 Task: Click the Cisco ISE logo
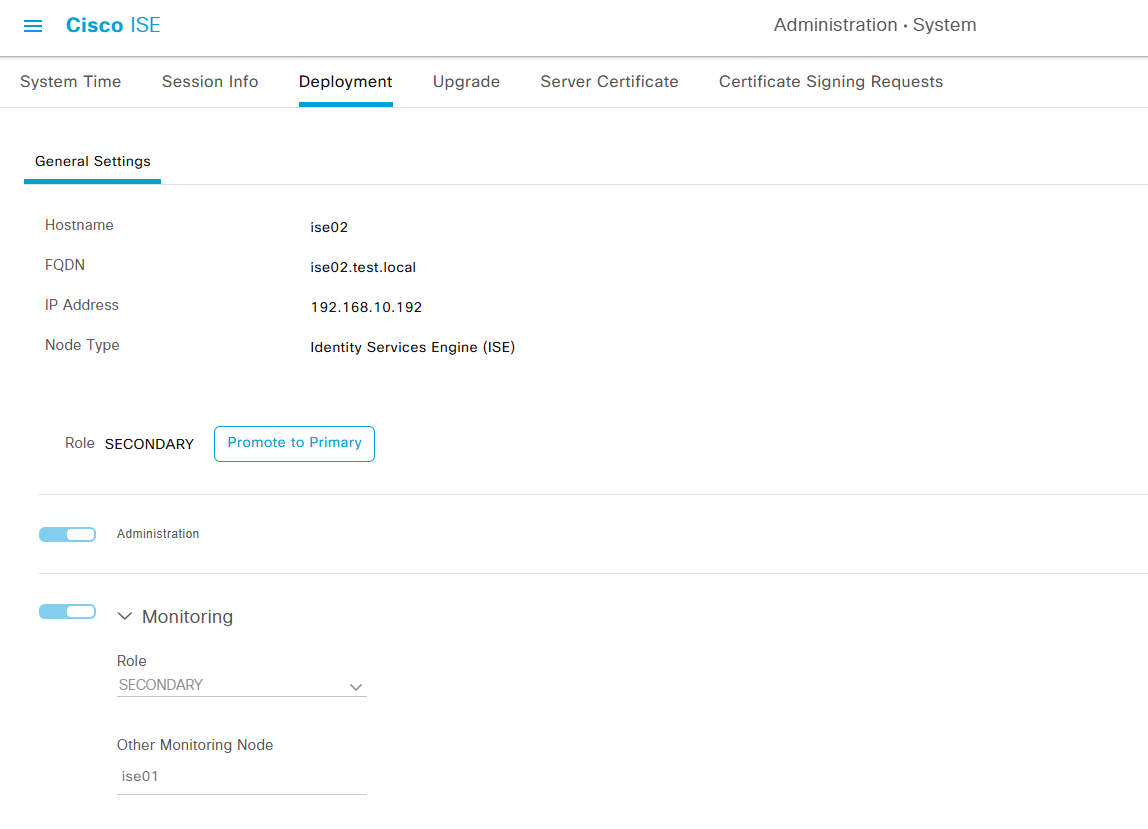pos(113,25)
